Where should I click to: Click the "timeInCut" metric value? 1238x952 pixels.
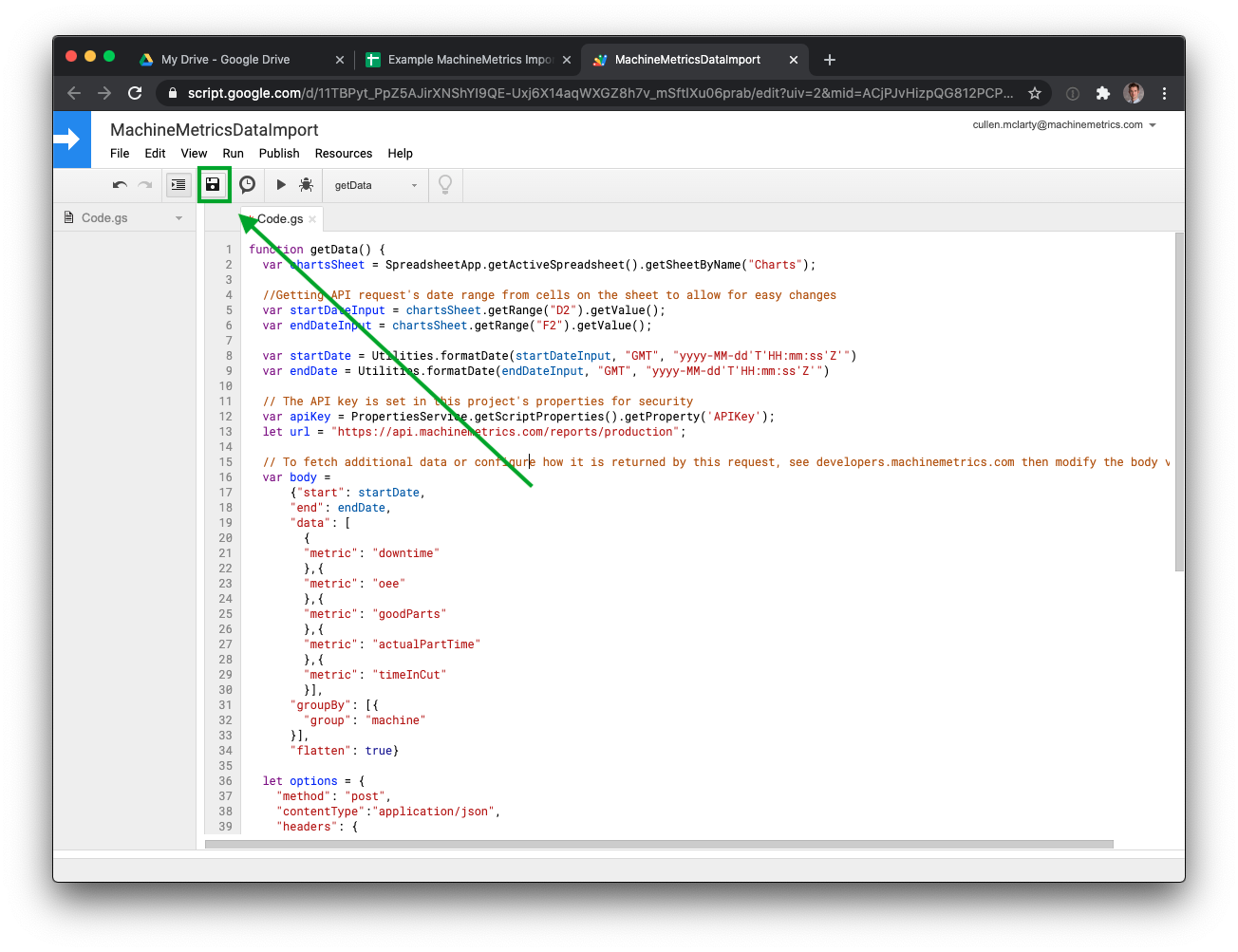click(409, 675)
